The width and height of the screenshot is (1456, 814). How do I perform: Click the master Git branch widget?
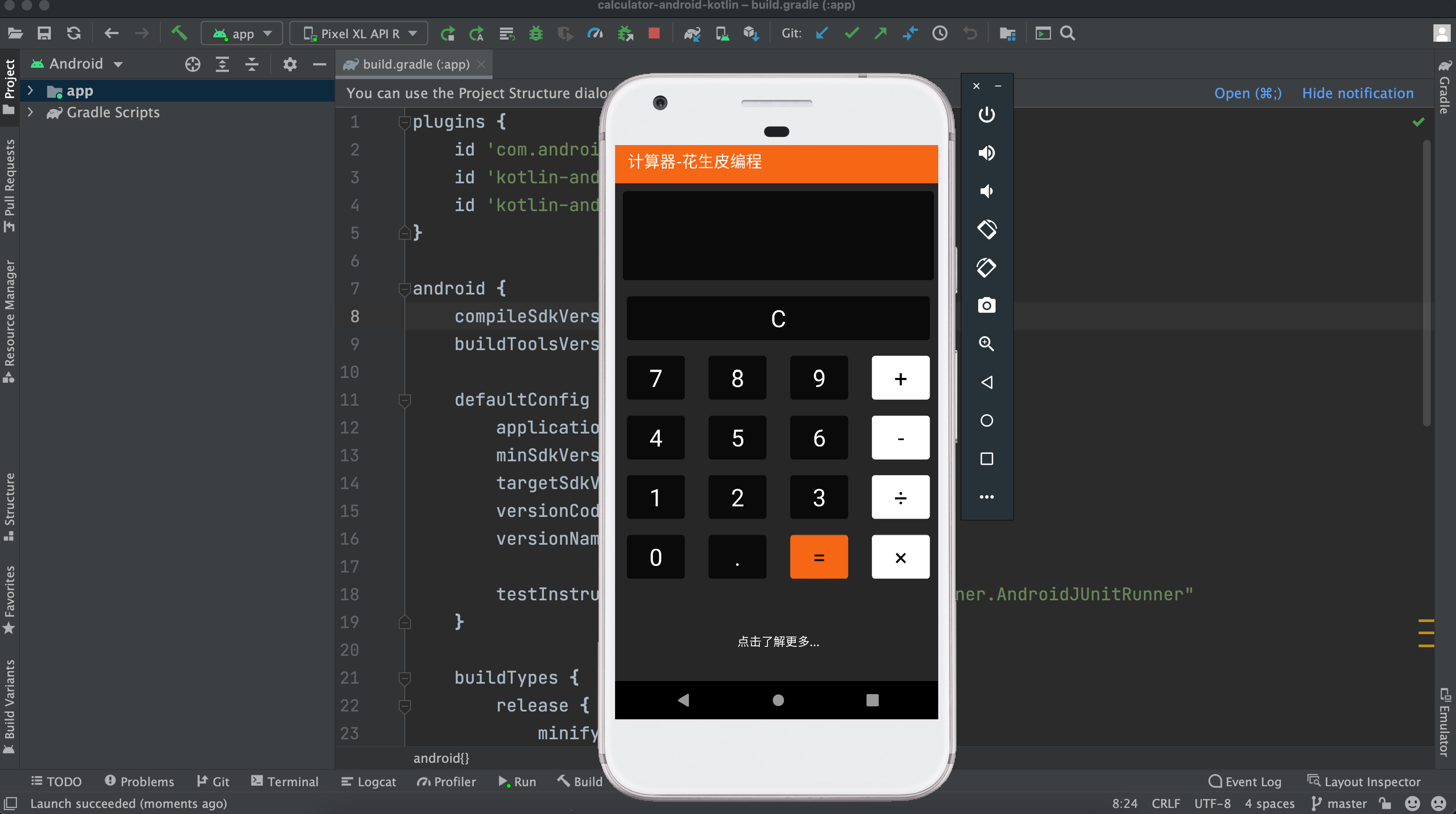pos(1339,803)
